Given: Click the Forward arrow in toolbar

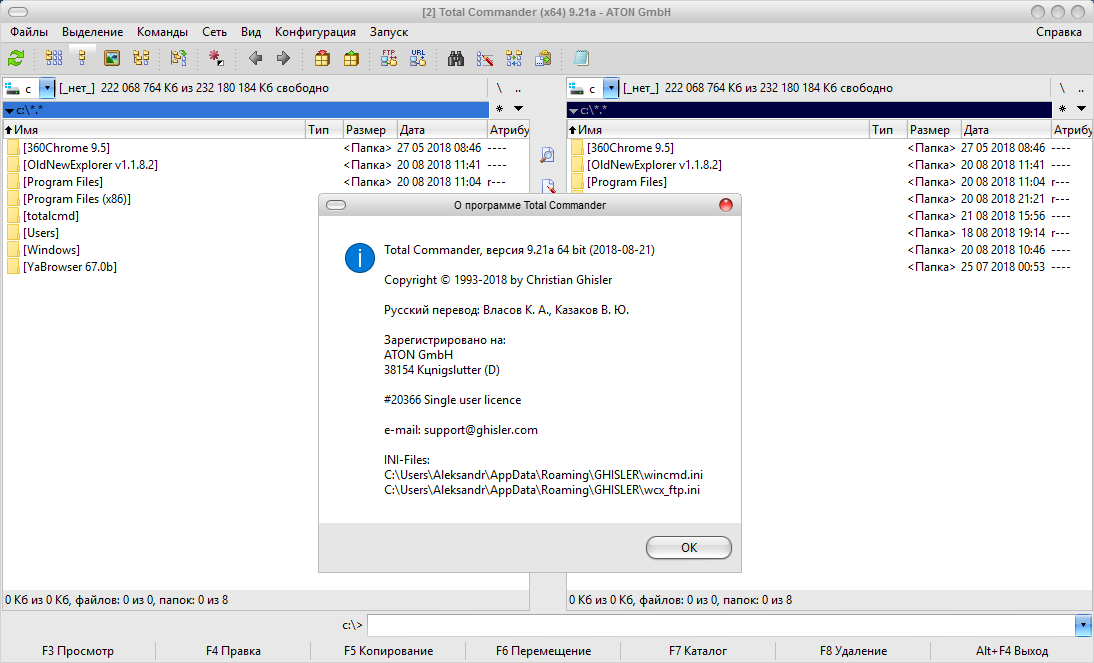Looking at the screenshot, I should click(283, 58).
